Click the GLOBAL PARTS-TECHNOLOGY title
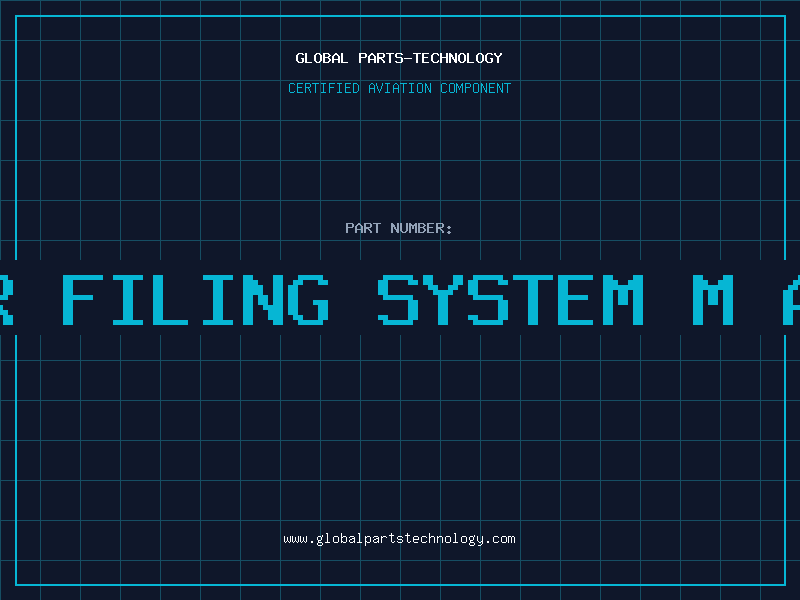The width and height of the screenshot is (800, 600). tap(399, 58)
